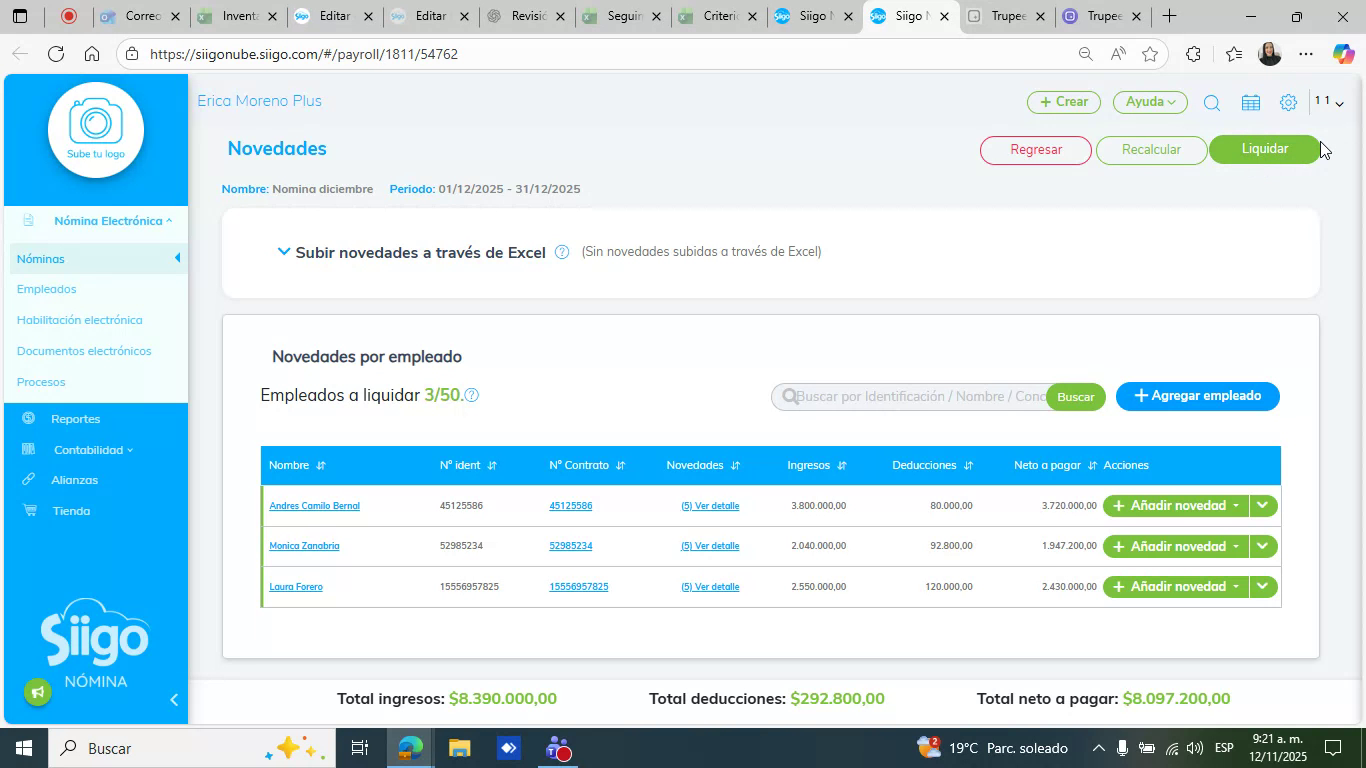The image size is (1366, 768).
Task: Open the user account dropdown arrow
Action: click(x=1339, y=103)
